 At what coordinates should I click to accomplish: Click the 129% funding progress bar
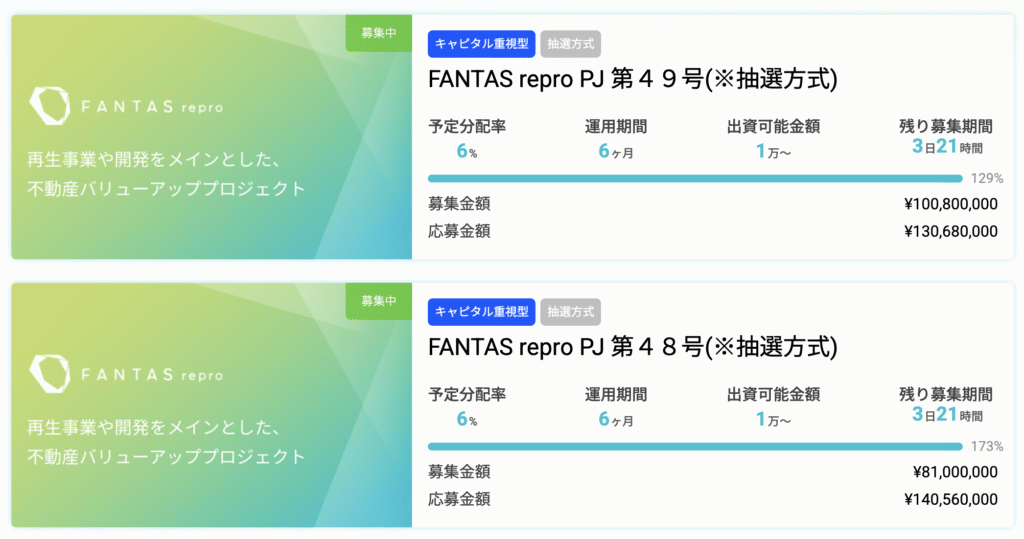click(696, 178)
